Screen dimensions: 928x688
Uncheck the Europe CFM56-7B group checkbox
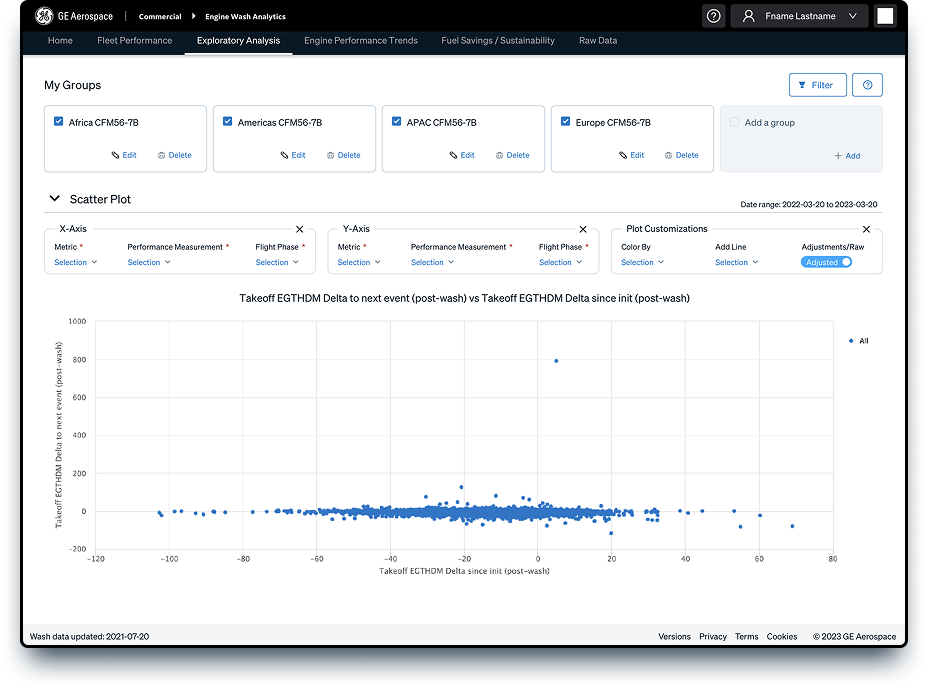[565, 121]
